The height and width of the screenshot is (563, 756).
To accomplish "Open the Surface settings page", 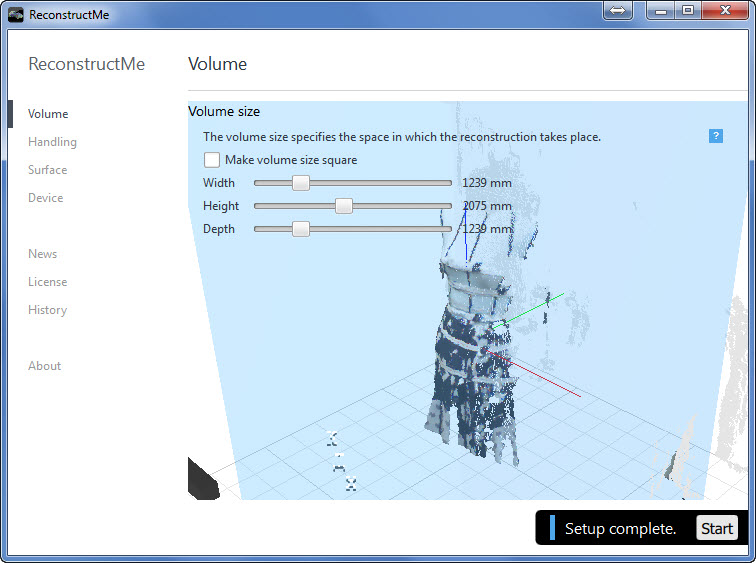I will (47, 170).
